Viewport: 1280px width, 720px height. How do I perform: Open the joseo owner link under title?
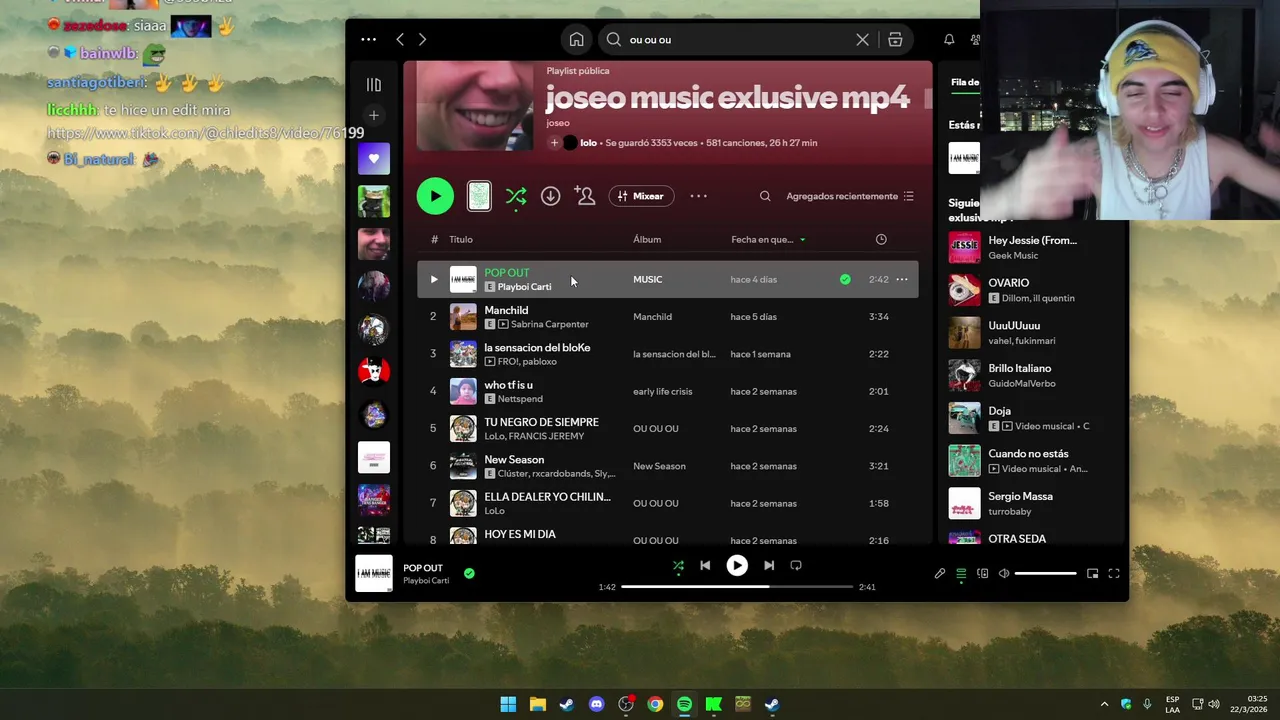tap(558, 123)
